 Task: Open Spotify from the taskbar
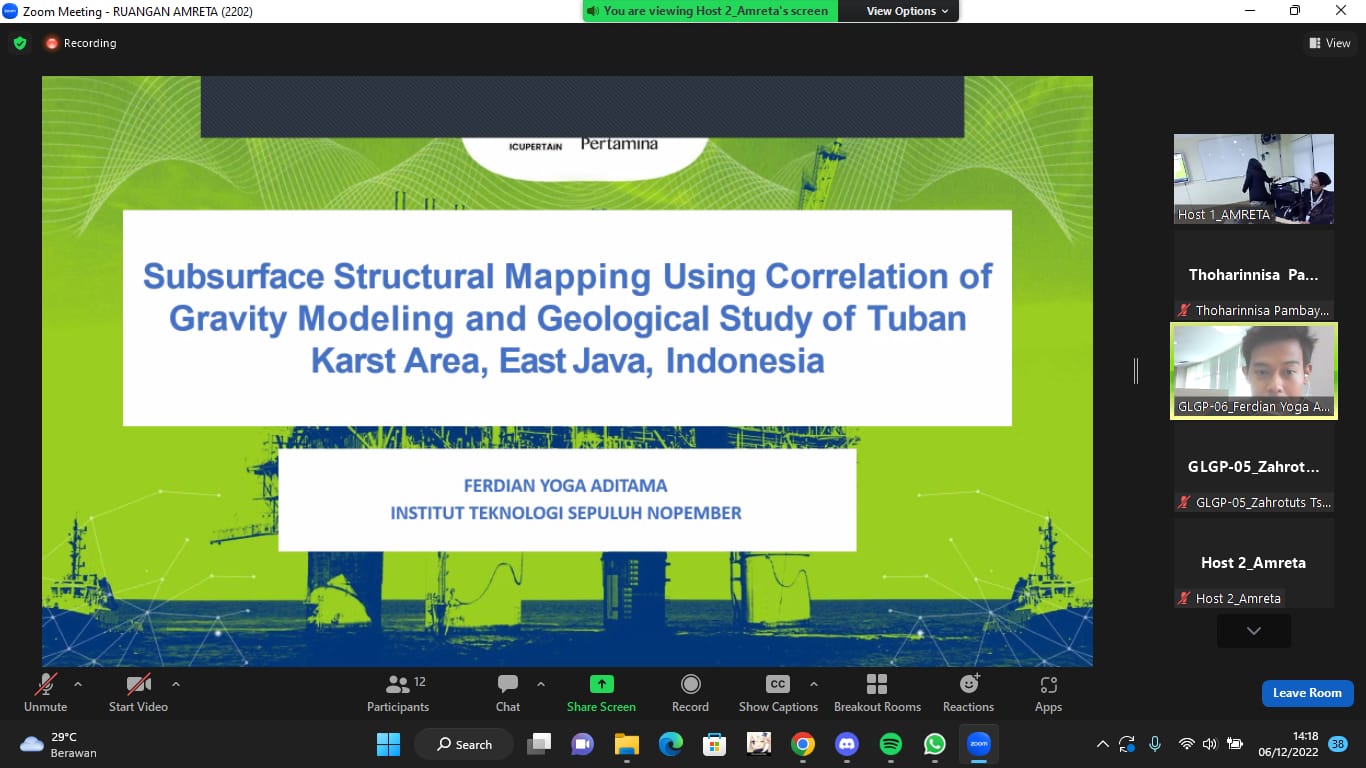coord(890,744)
